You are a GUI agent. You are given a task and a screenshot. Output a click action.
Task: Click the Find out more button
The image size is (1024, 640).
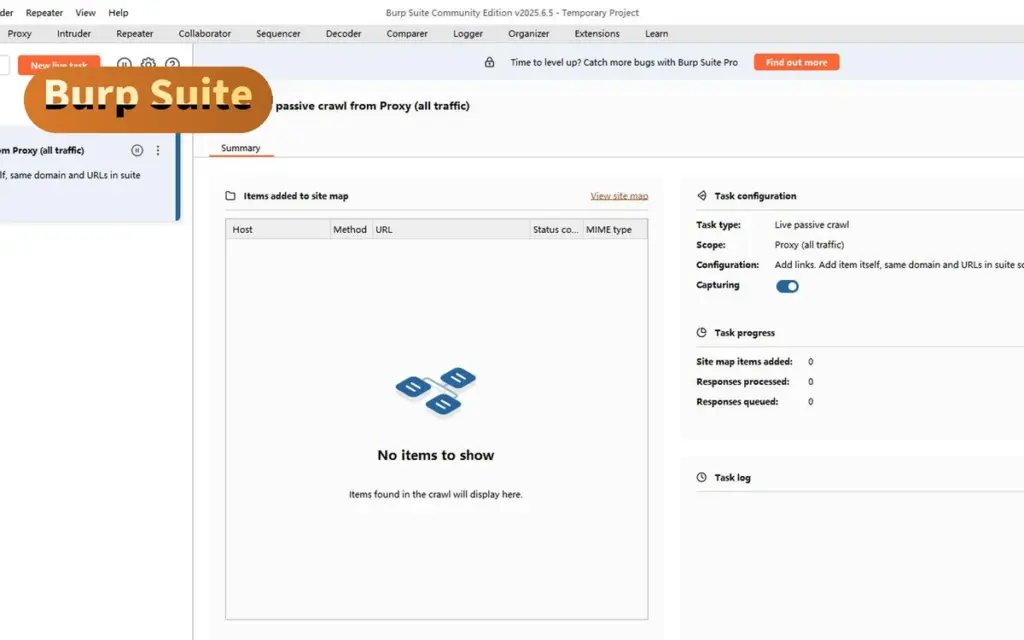pos(796,62)
